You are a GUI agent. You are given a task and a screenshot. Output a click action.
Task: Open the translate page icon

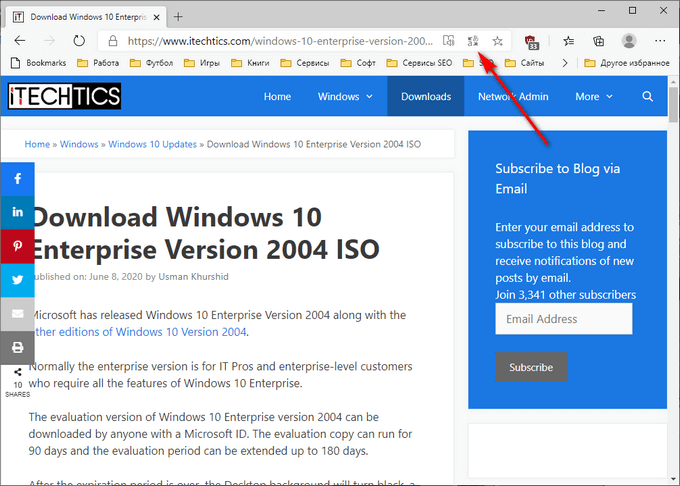[473, 41]
